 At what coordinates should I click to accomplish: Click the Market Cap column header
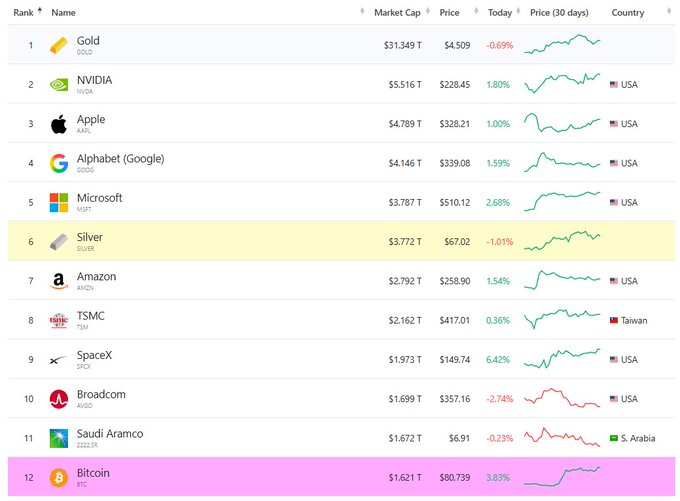pyautogui.click(x=397, y=13)
